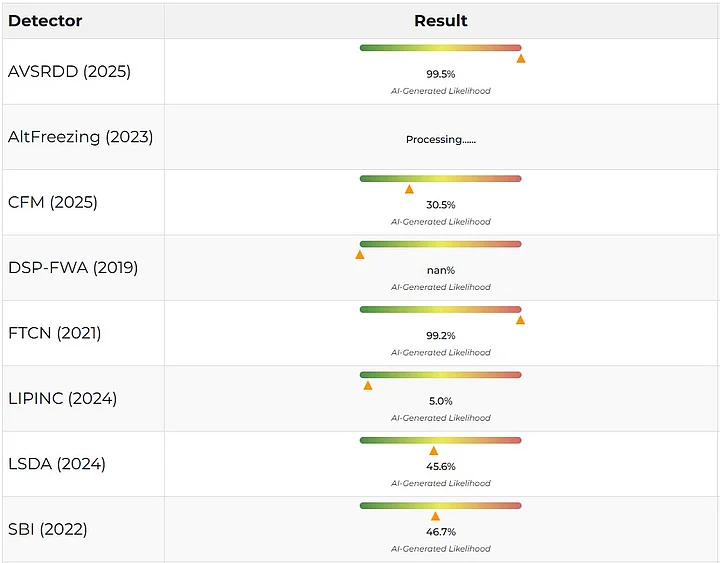Click the "Detector" column header
Image resolution: width=720 pixels, height=563 pixels.
tap(45, 20)
